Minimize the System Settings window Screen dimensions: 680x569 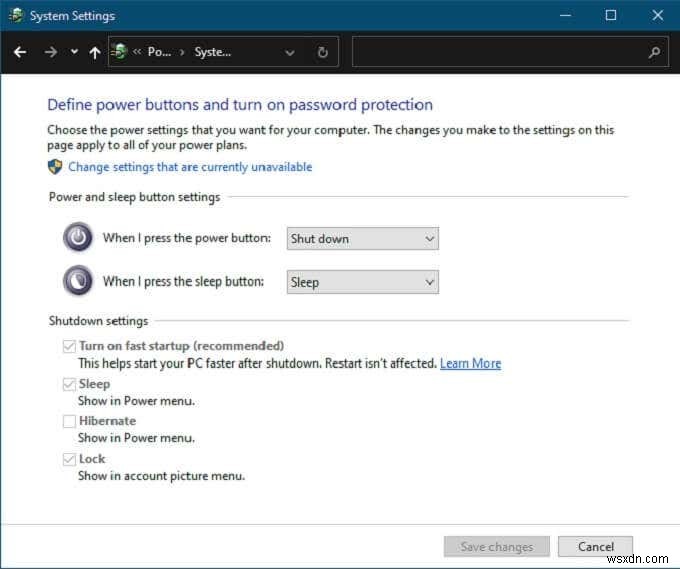coord(565,16)
